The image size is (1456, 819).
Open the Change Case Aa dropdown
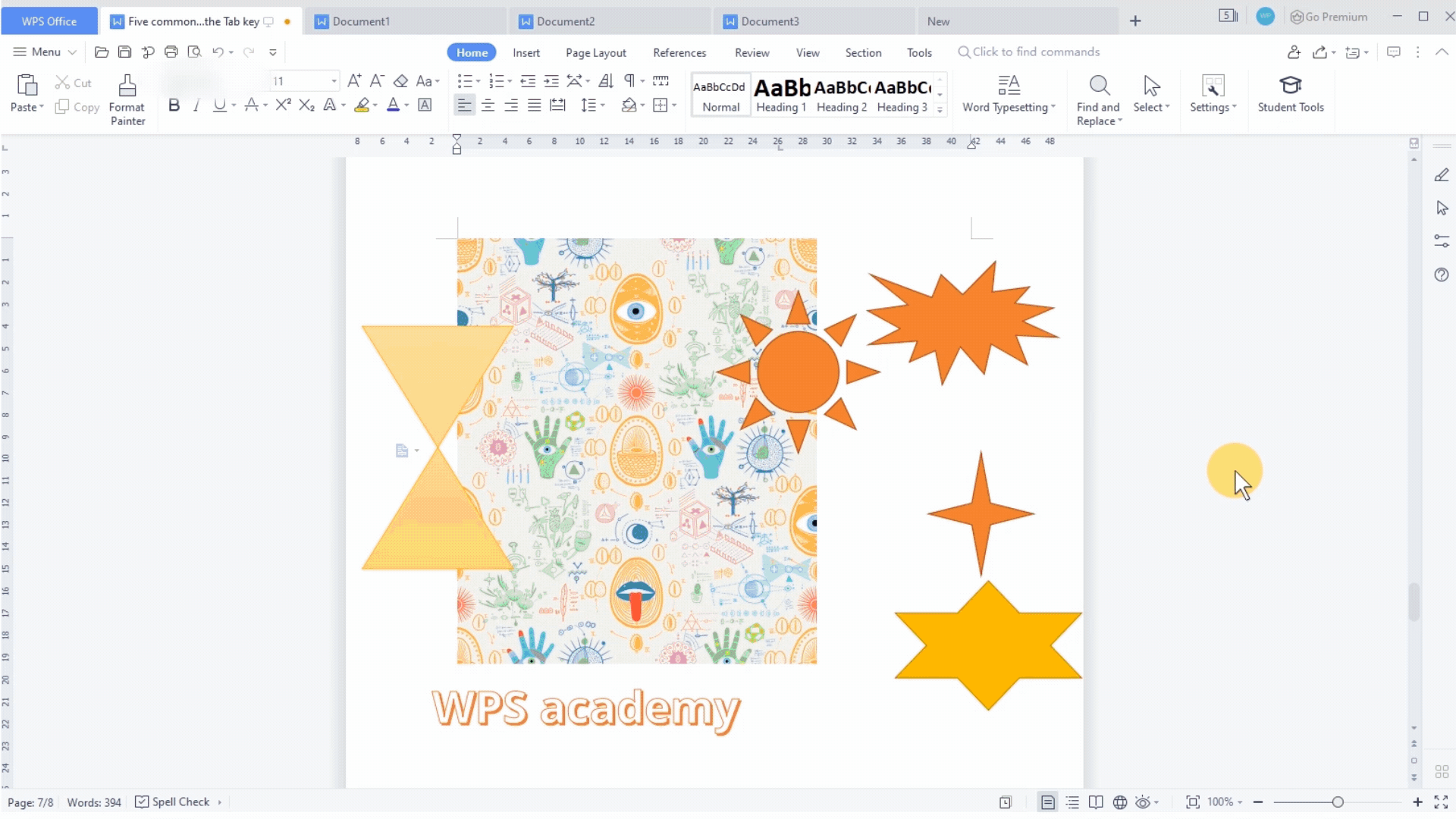point(428,81)
